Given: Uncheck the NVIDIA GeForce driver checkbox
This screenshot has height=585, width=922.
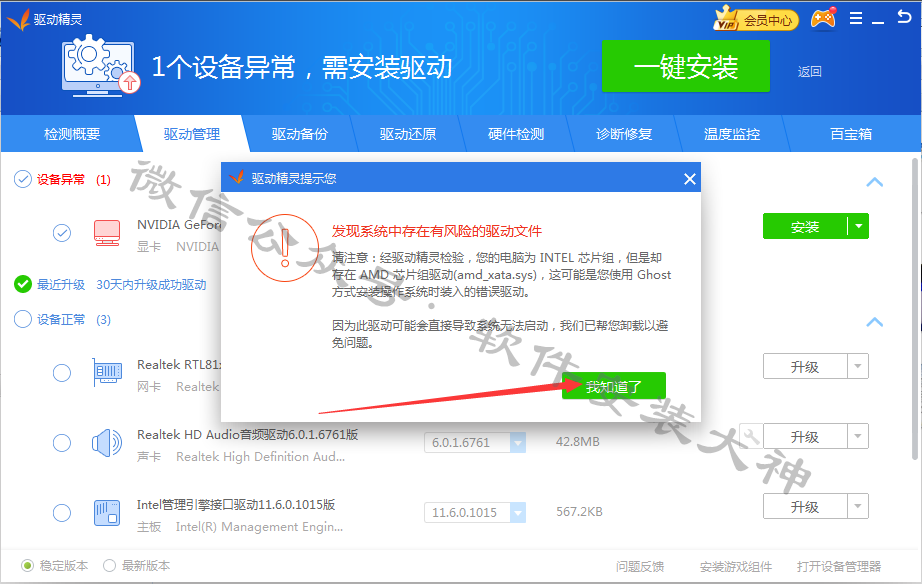Looking at the screenshot, I should (x=62, y=233).
